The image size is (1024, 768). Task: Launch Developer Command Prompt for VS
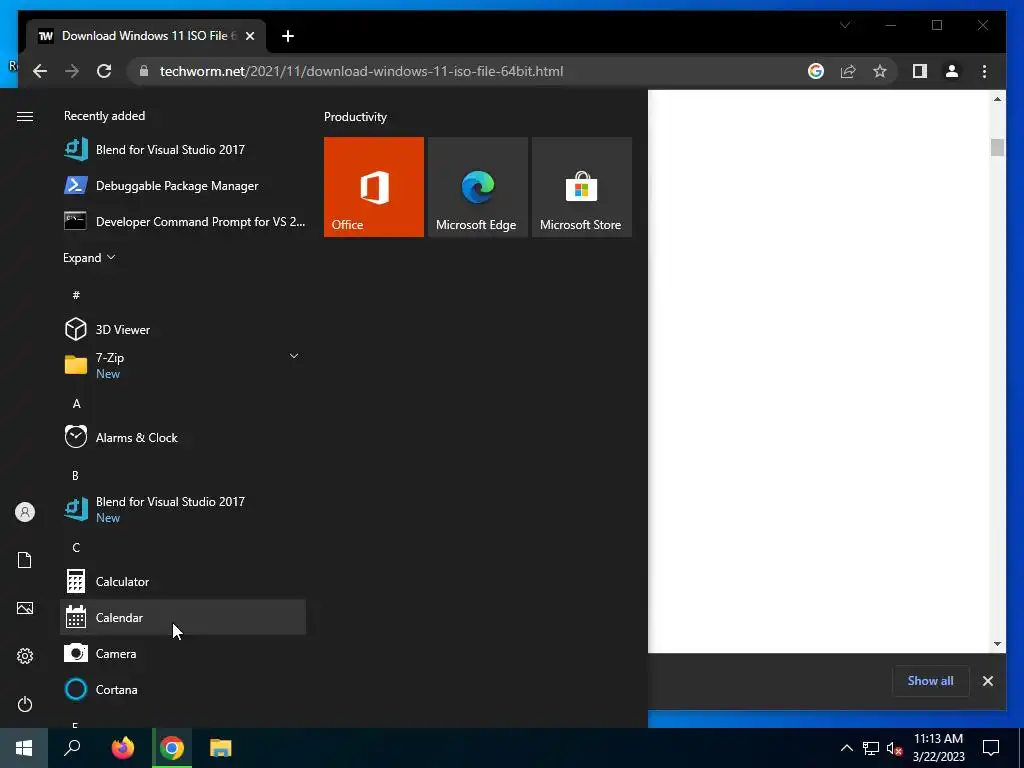click(x=183, y=221)
